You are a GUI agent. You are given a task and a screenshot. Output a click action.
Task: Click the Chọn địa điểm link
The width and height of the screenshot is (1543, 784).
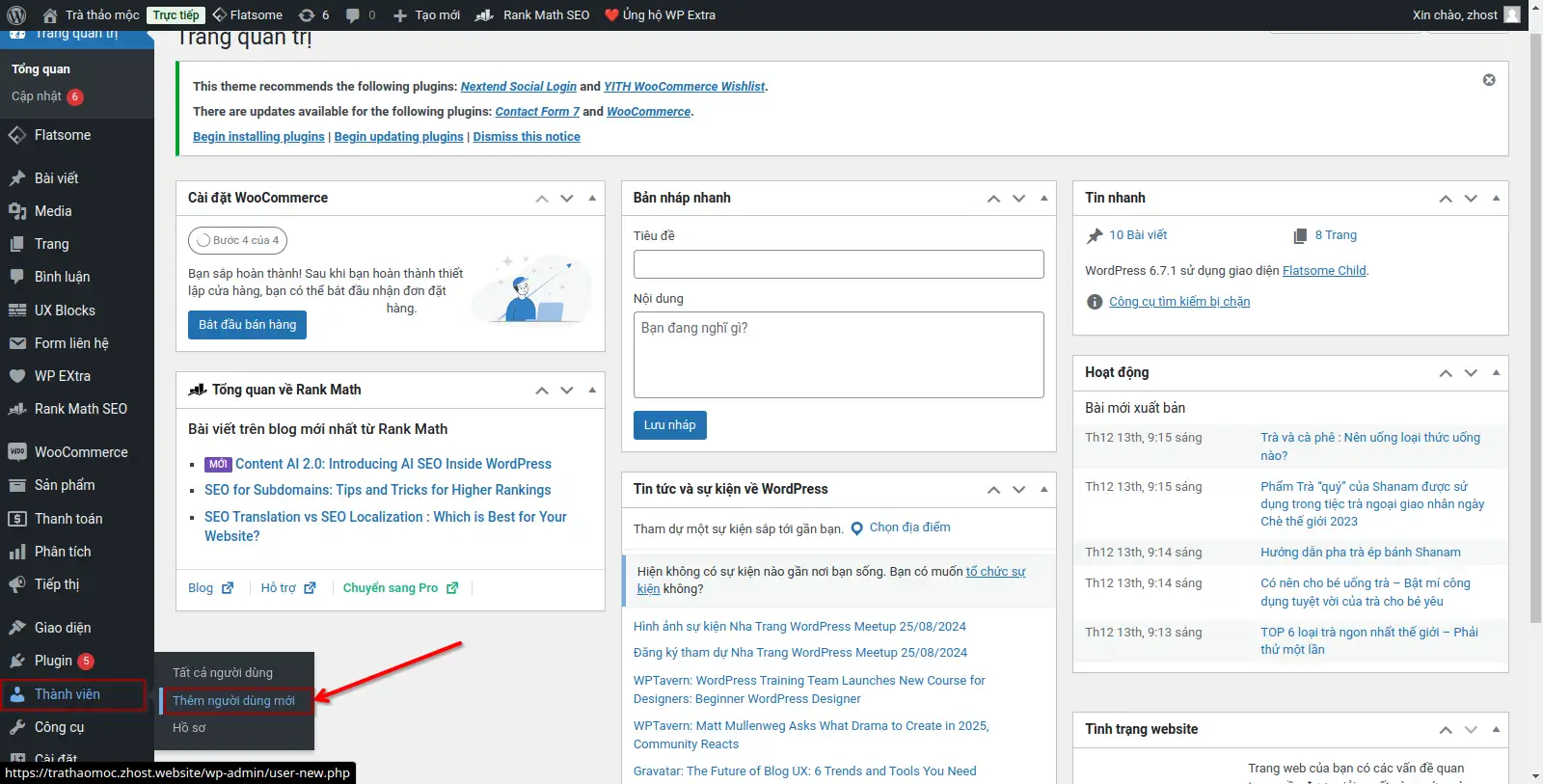tap(910, 527)
